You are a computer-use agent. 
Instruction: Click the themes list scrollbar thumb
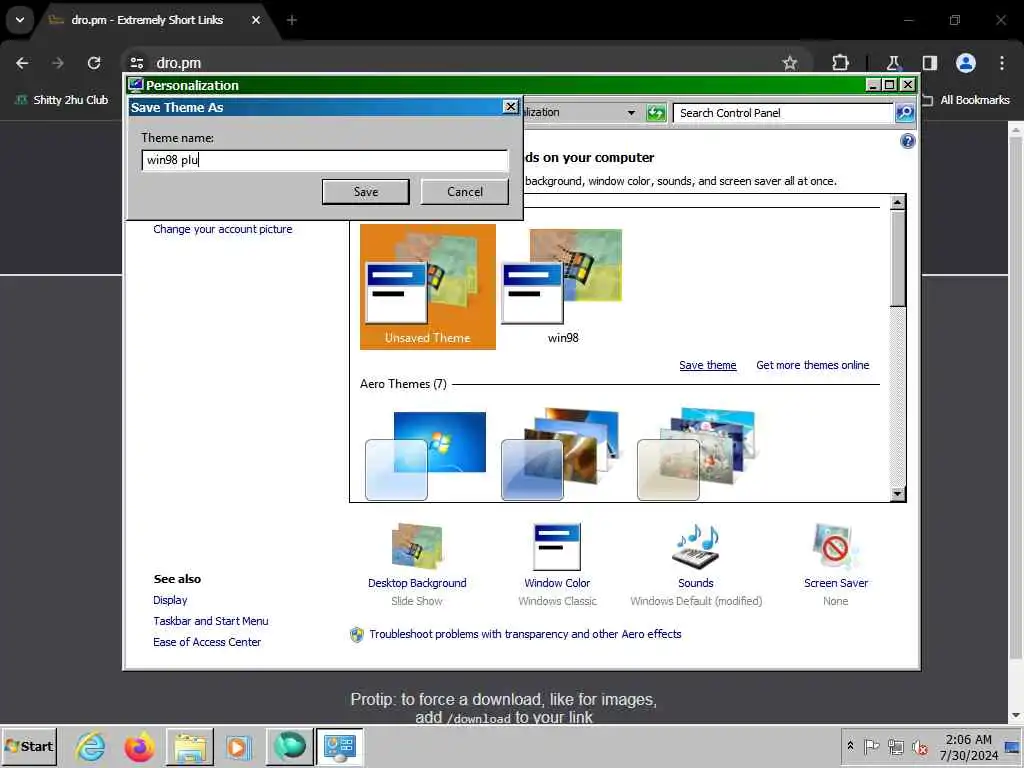coord(898,258)
